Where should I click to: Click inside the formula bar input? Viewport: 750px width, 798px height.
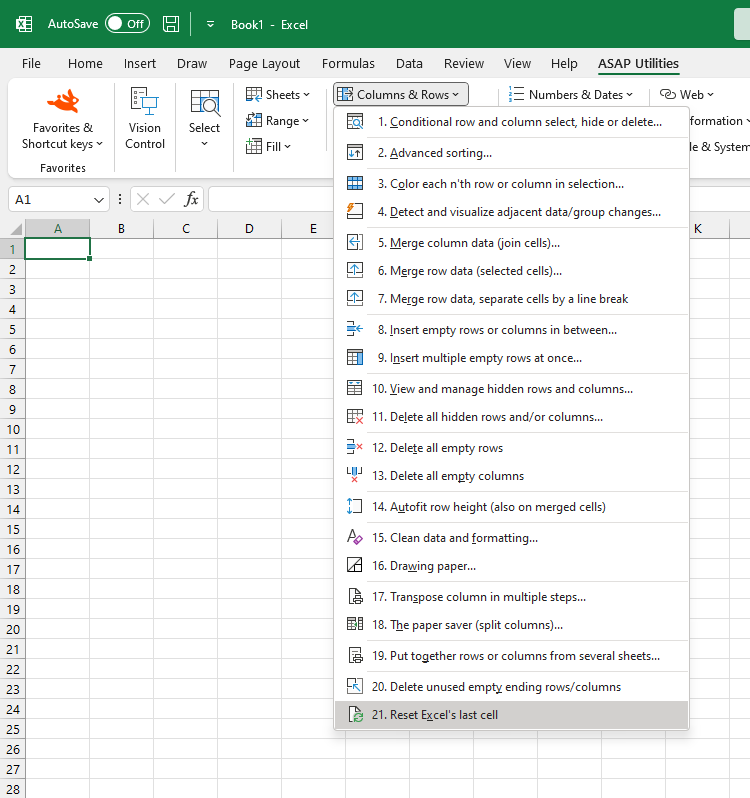(x=271, y=199)
